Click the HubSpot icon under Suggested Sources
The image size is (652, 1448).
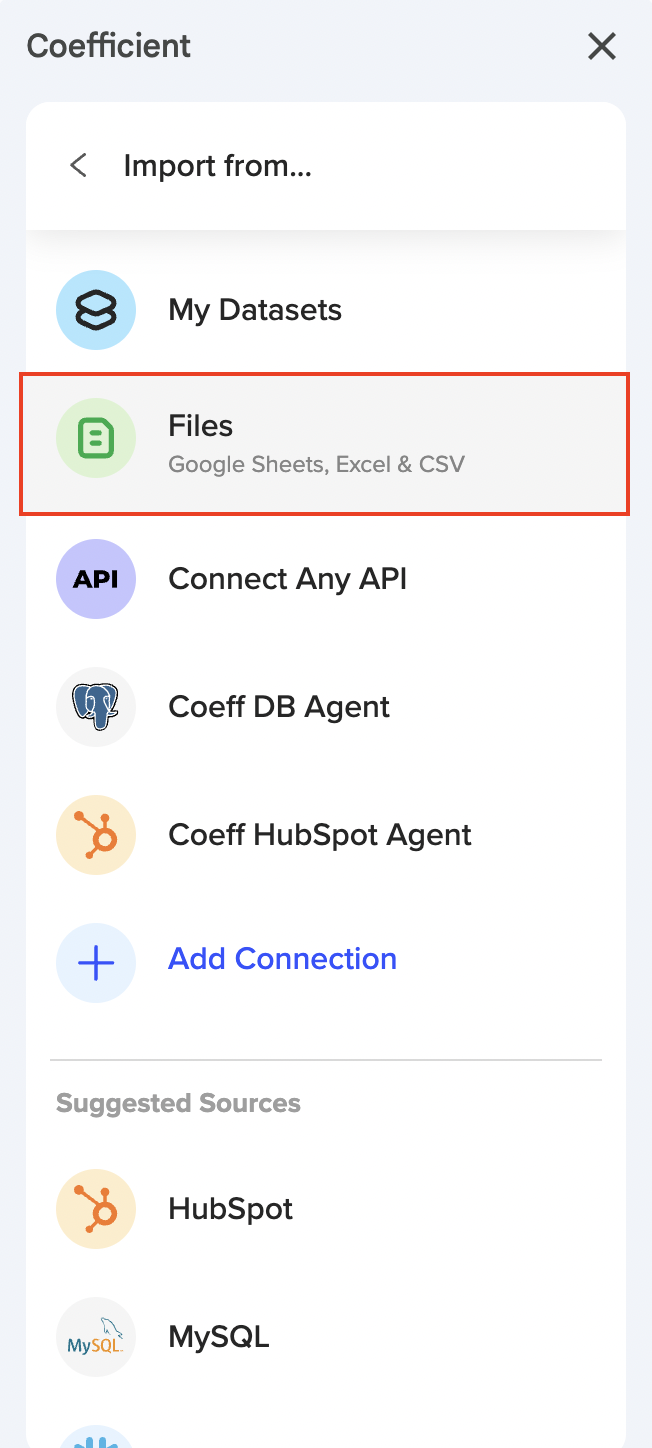[x=96, y=1209]
